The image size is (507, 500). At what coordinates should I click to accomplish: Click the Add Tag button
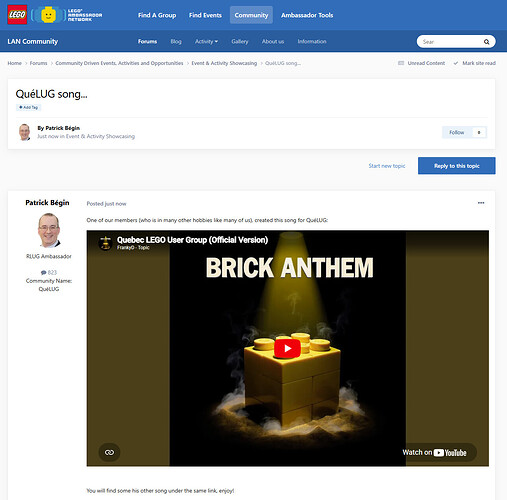(x=28, y=107)
